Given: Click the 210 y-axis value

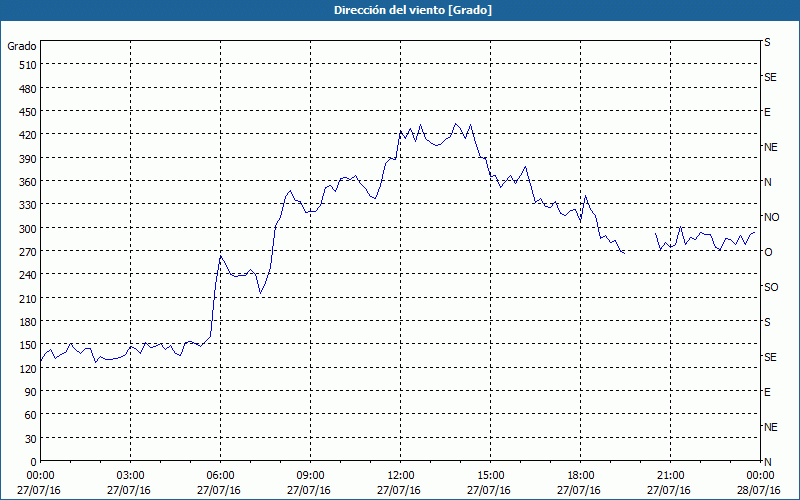Looking at the screenshot, I should coord(29,298).
